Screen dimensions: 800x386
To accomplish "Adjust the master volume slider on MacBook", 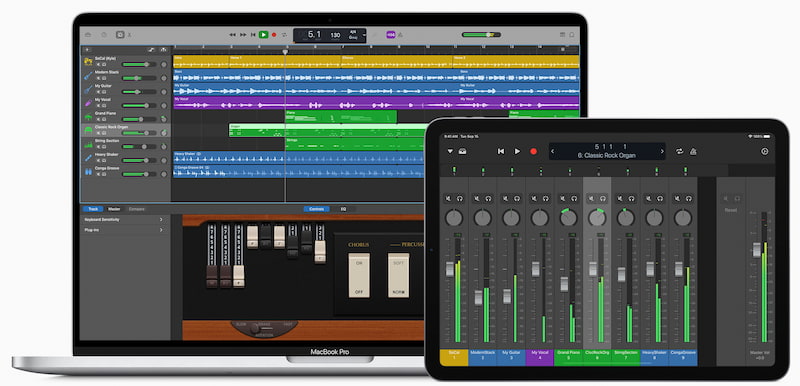I will tap(481, 35).
